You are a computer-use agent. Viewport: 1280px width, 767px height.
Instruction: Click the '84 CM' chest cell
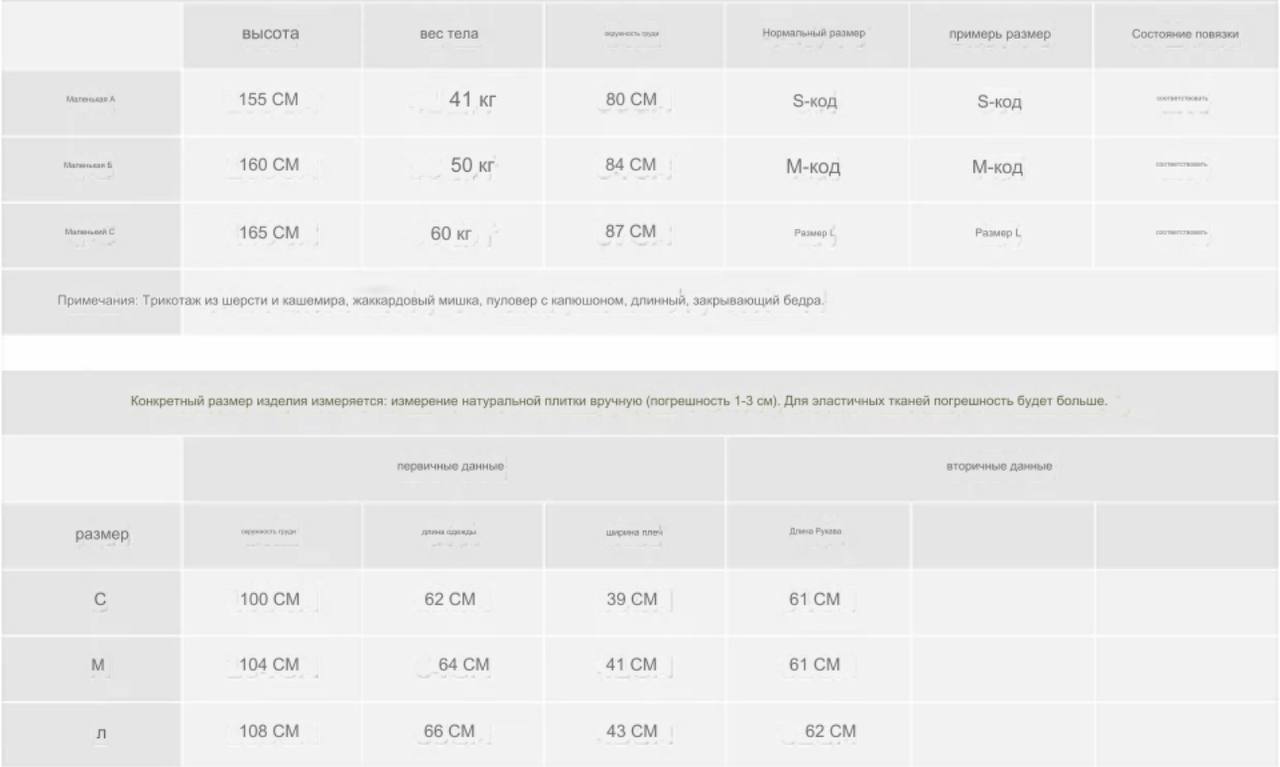(634, 168)
